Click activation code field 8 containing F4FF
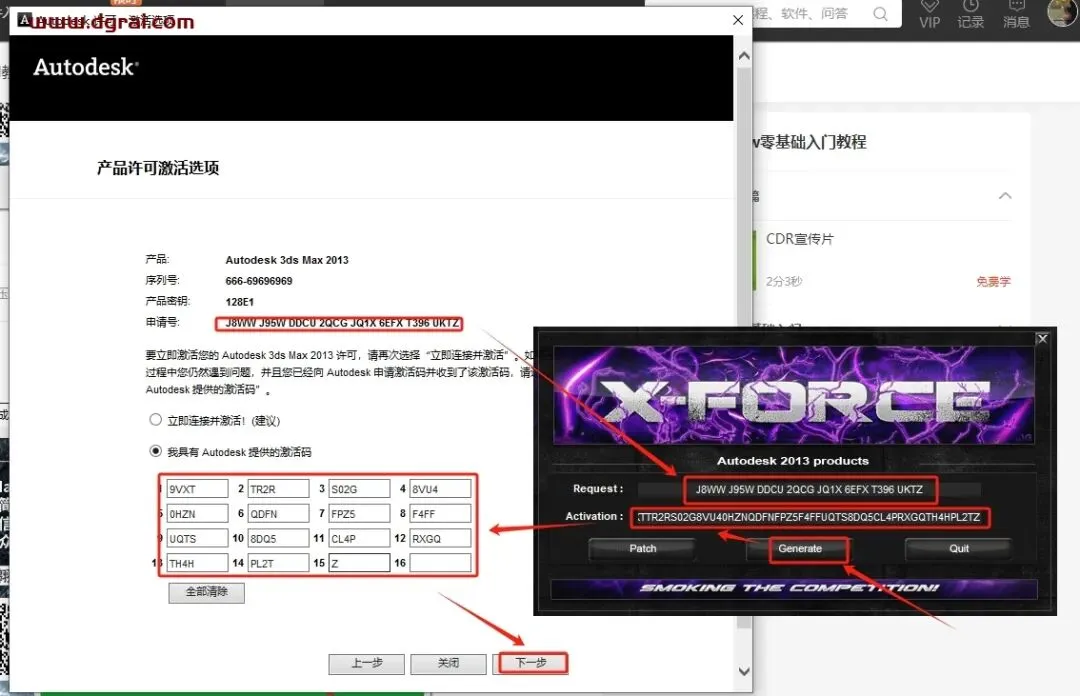Screen dimensions: 1080x696 coord(440,513)
